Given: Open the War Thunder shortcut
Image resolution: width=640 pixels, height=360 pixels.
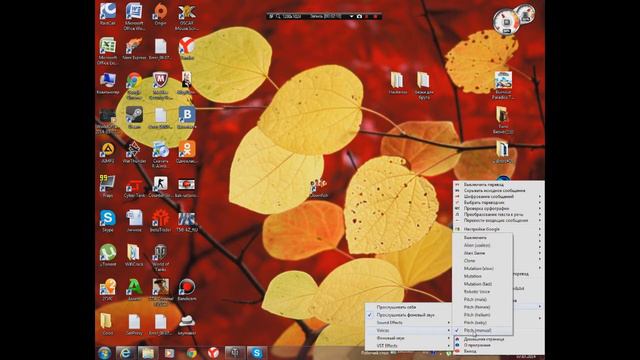Looking at the screenshot, I should (134, 152).
